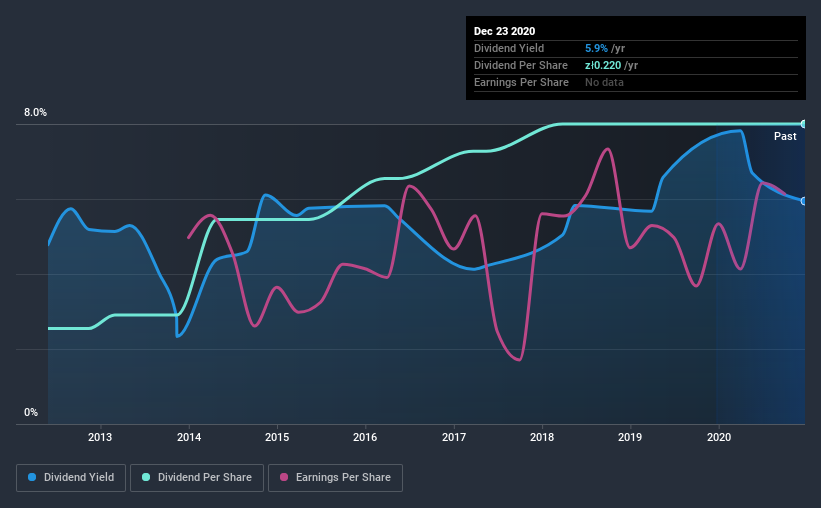Click the 2017 x-axis label
The image size is (821, 508).
click(x=454, y=437)
